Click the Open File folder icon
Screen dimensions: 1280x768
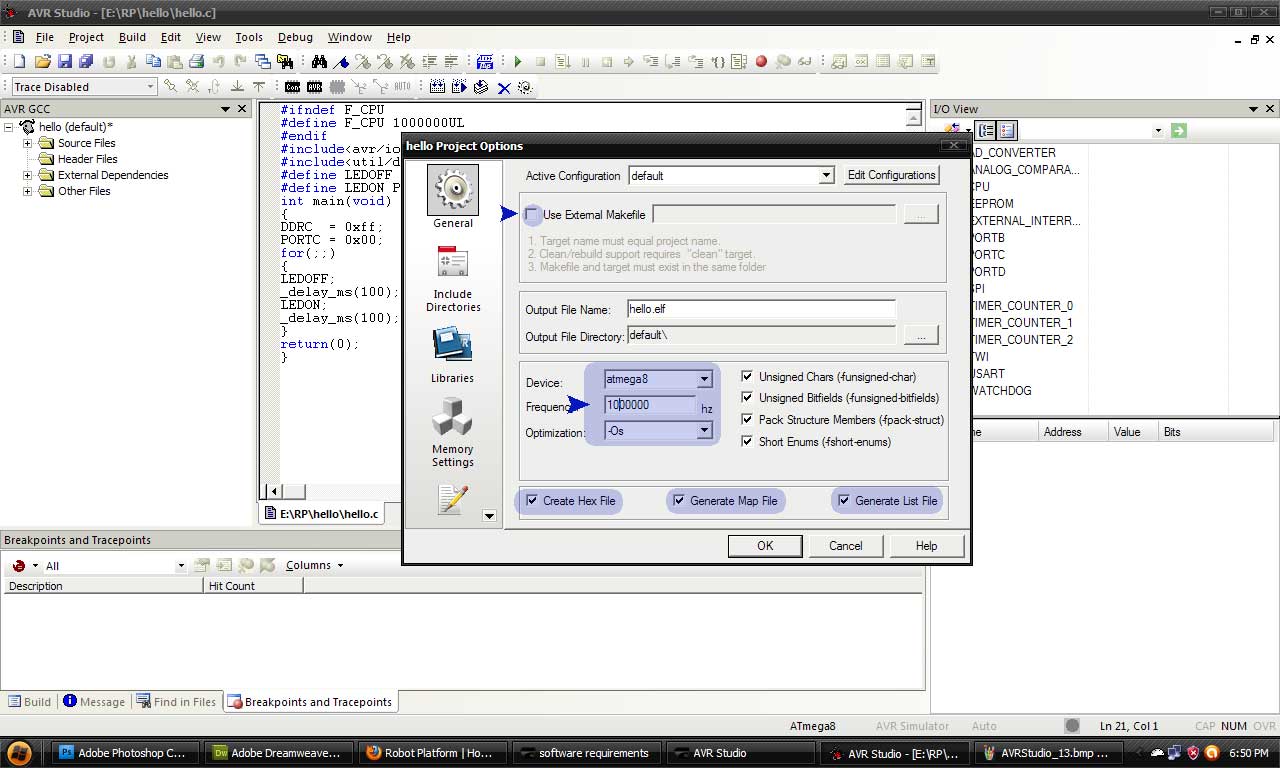[x=42, y=62]
